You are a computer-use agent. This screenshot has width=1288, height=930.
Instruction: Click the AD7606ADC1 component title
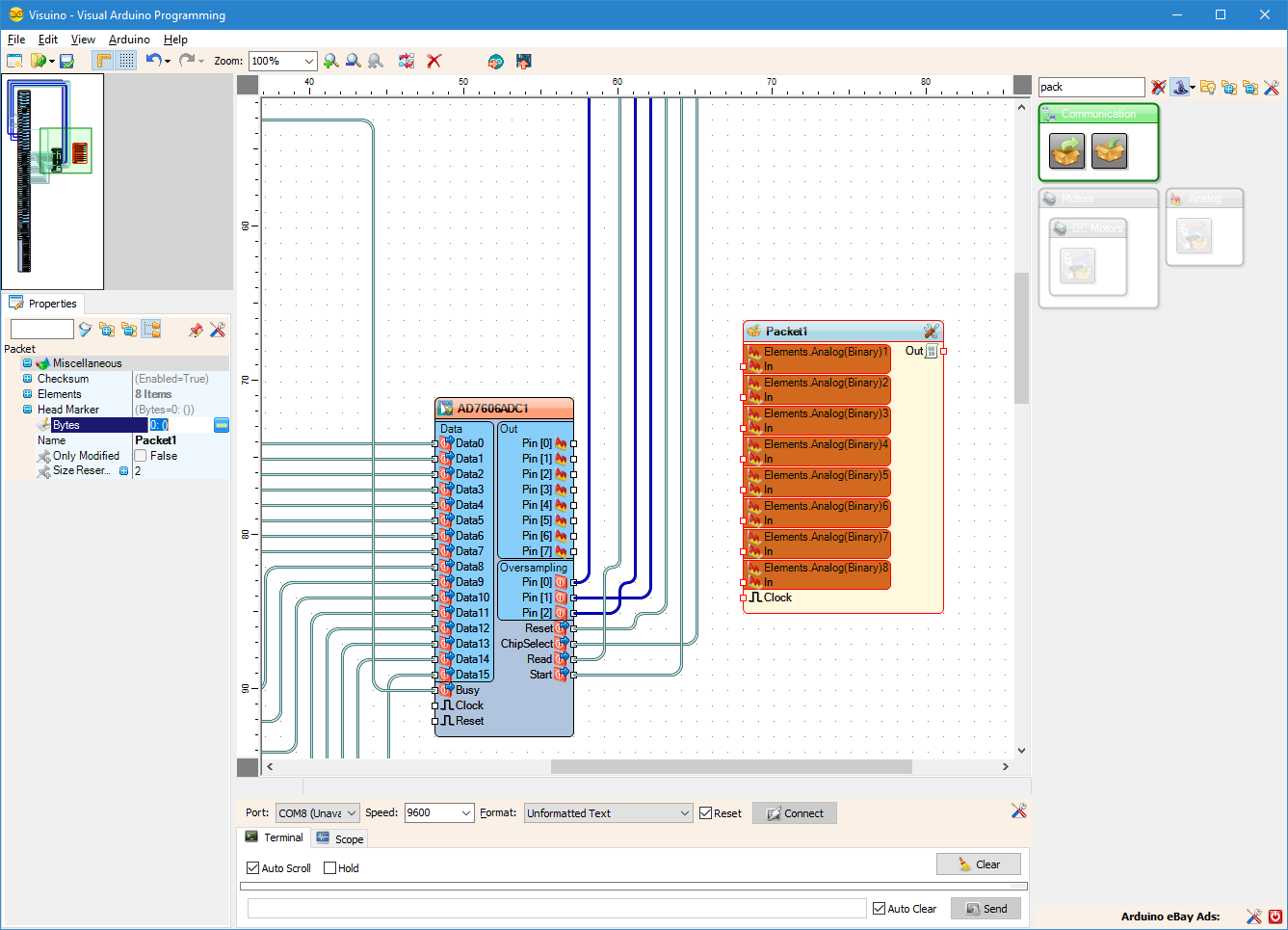[493, 409]
